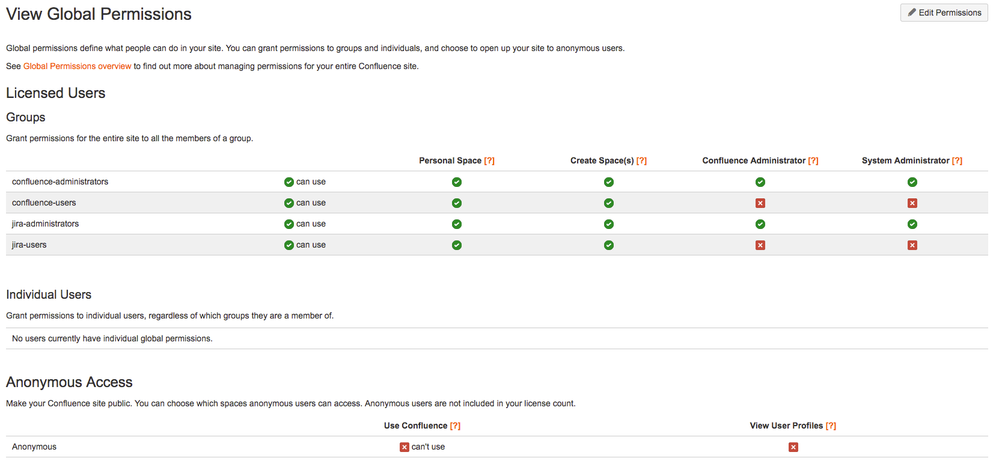Click jira-users System Administrator red X icon
999x470 pixels.
[x=912, y=245]
